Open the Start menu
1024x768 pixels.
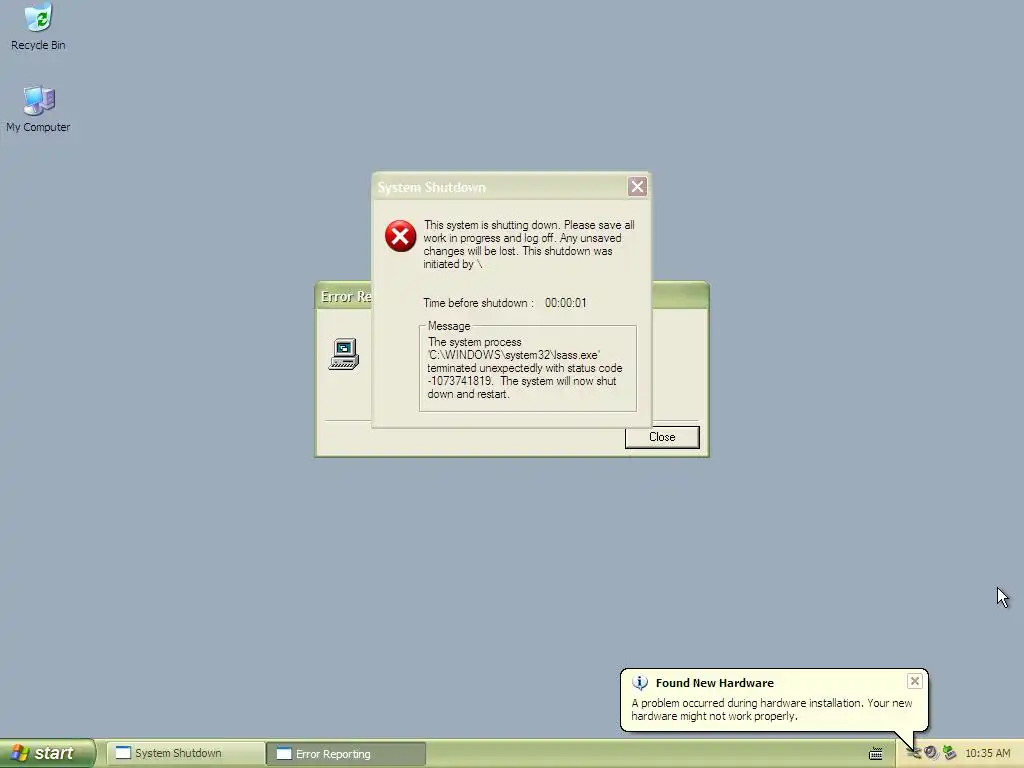[48, 753]
